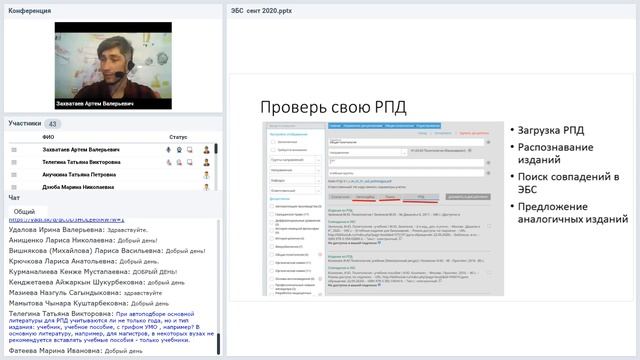Click chat message from Вишнякова (Михайлова) Лариса Васильевна

click(x=107, y=251)
